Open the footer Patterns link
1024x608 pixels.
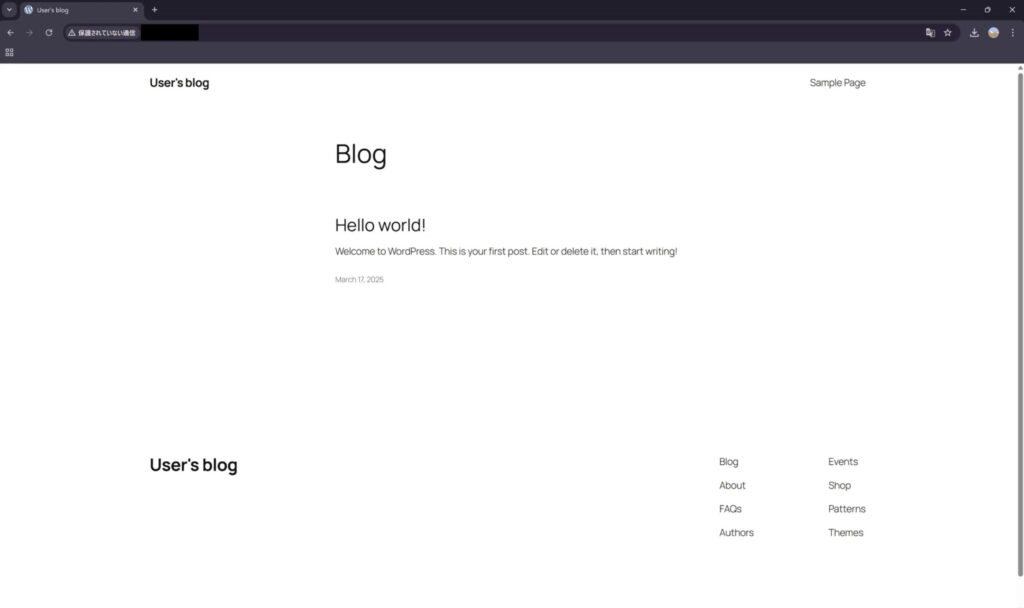click(x=846, y=509)
